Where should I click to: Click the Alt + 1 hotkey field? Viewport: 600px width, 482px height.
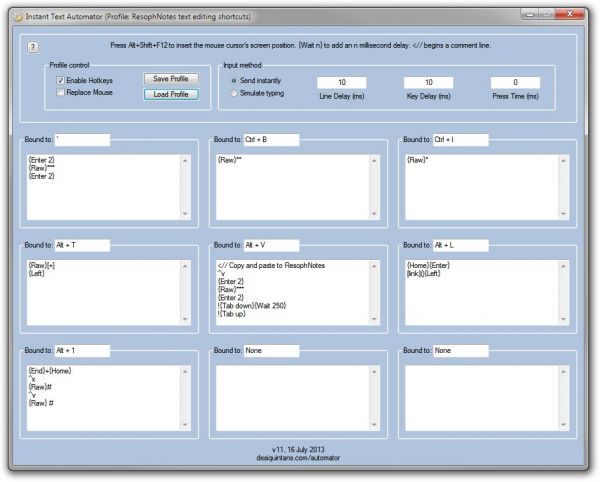[x=82, y=351]
